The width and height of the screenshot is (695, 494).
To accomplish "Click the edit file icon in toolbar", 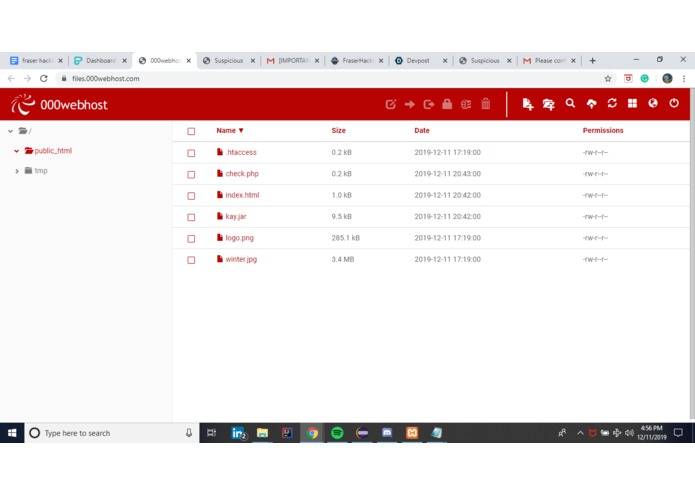I will point(390,104).
